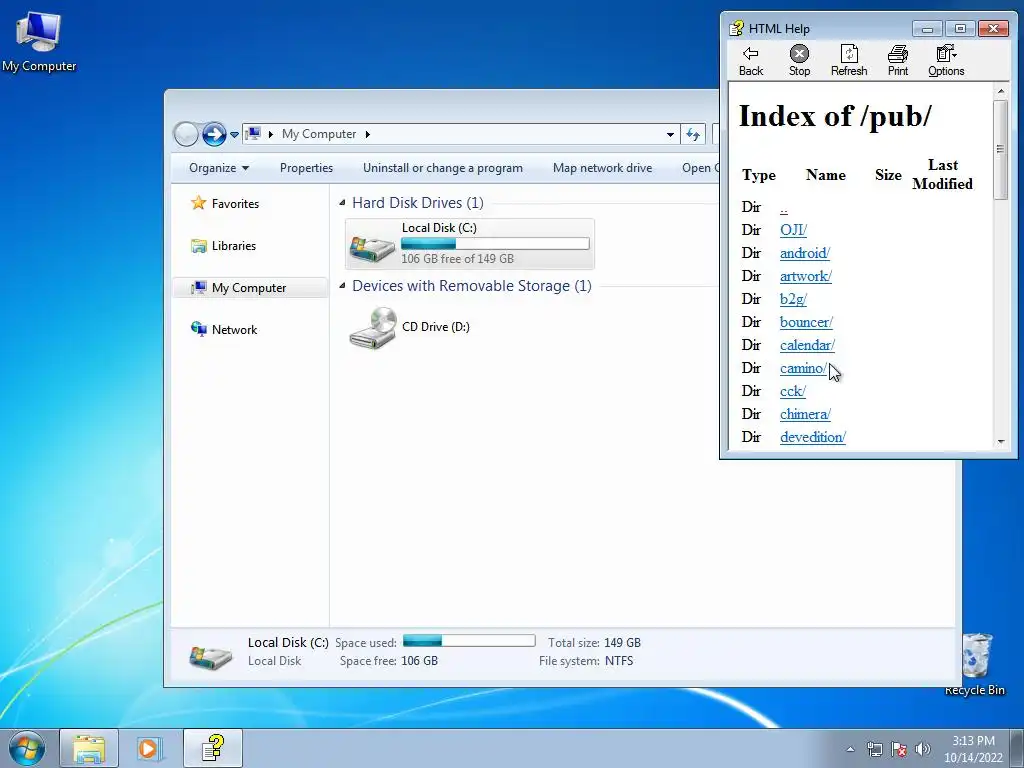Click the Windows Explorer taskbar button
This screenshot has height=768, width=1024.
[x=89, y=748]
